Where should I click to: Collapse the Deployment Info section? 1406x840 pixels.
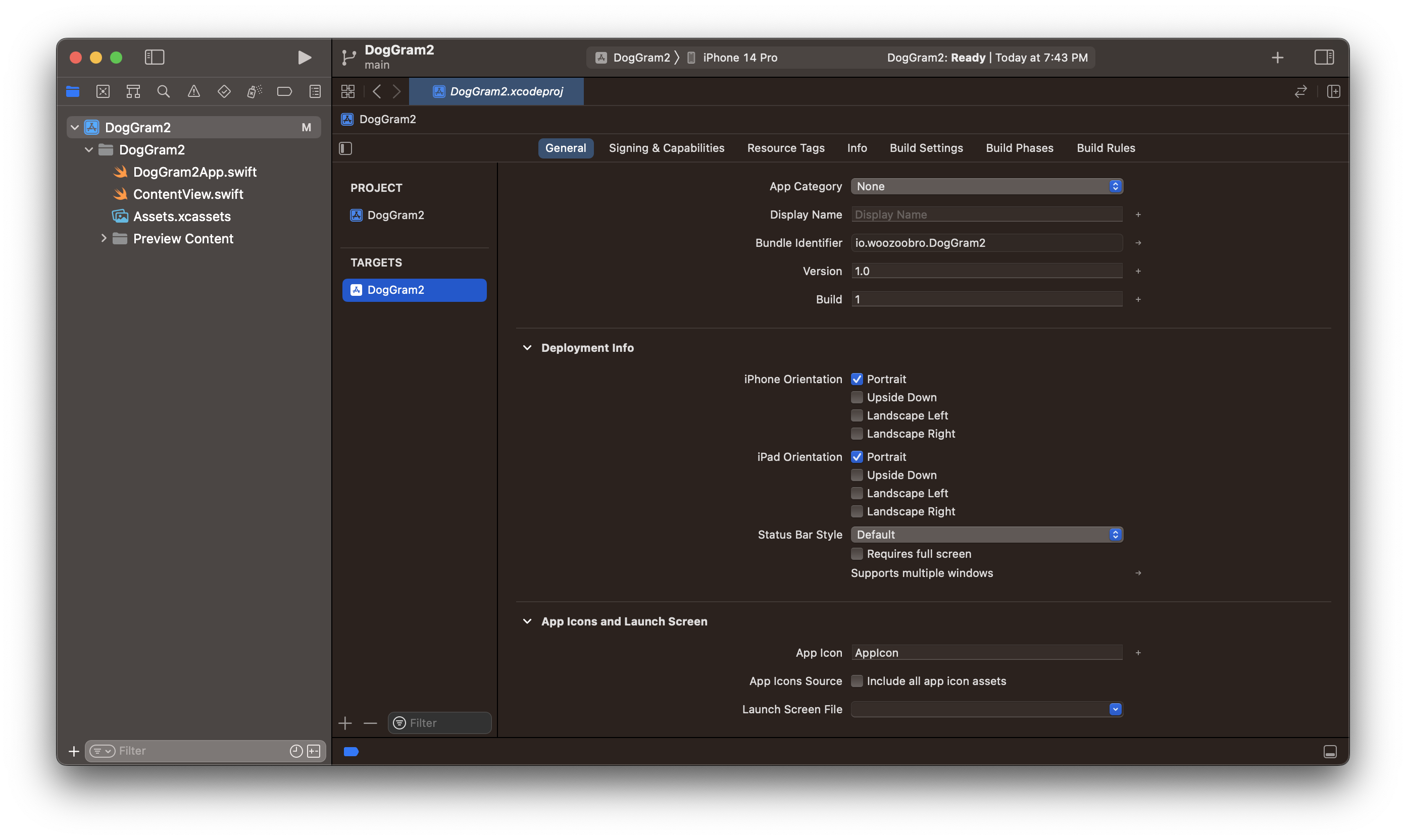point(527,347)
